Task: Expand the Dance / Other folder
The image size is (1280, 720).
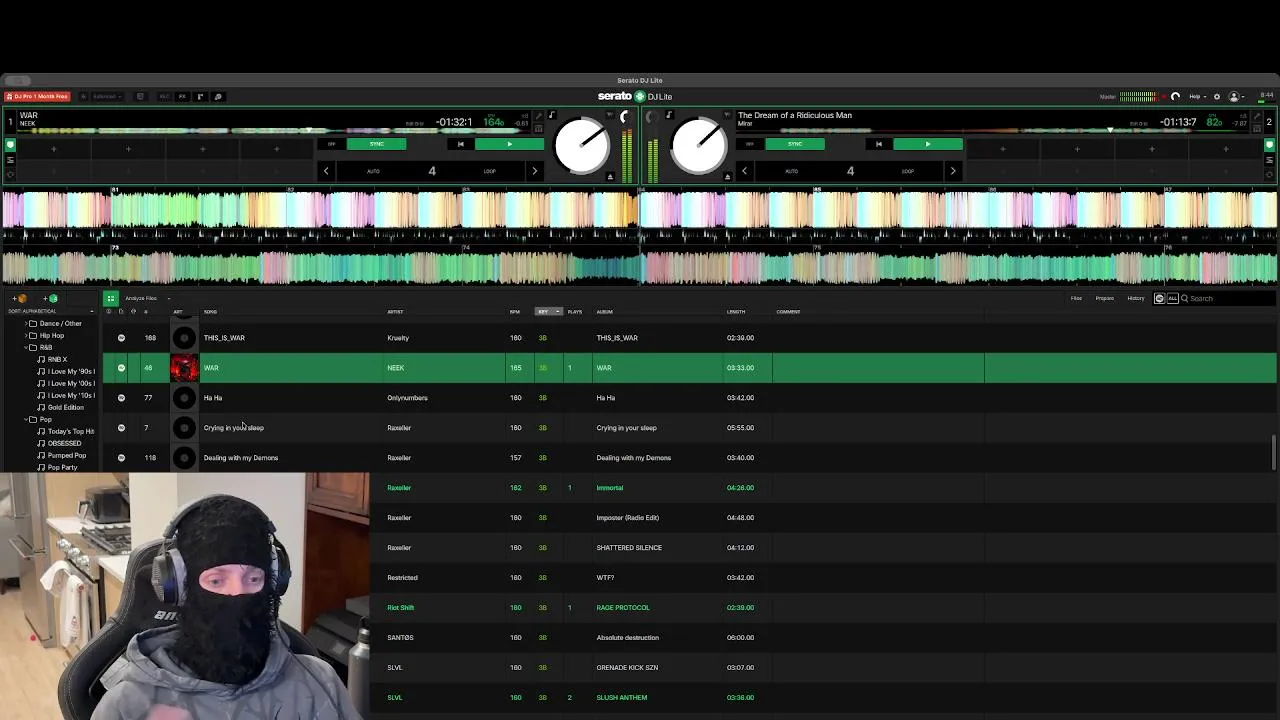Action: point(26,324)
